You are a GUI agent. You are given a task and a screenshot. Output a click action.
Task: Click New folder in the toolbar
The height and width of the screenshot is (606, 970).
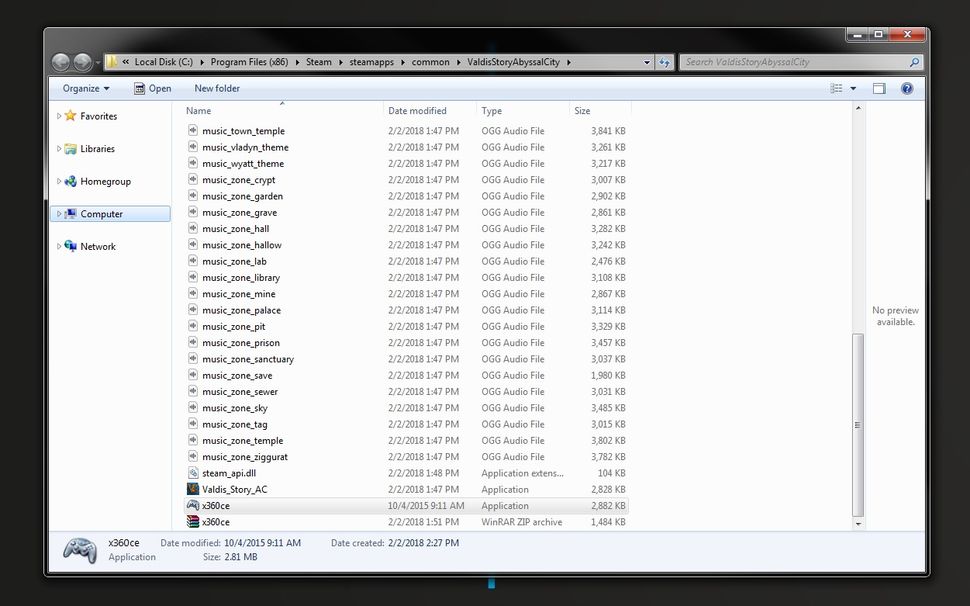click(217, 88)
